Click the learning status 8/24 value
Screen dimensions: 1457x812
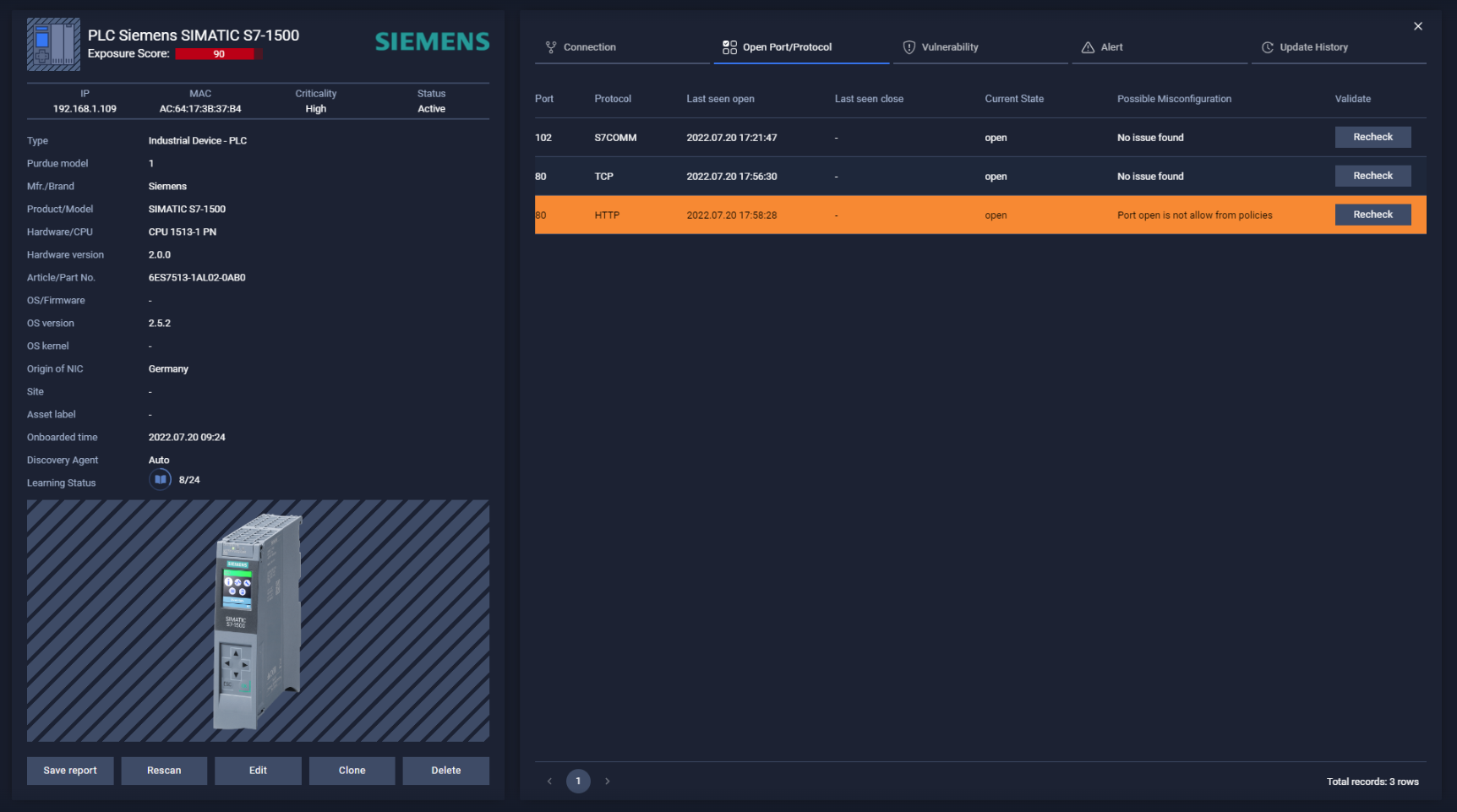click(189, 480)
